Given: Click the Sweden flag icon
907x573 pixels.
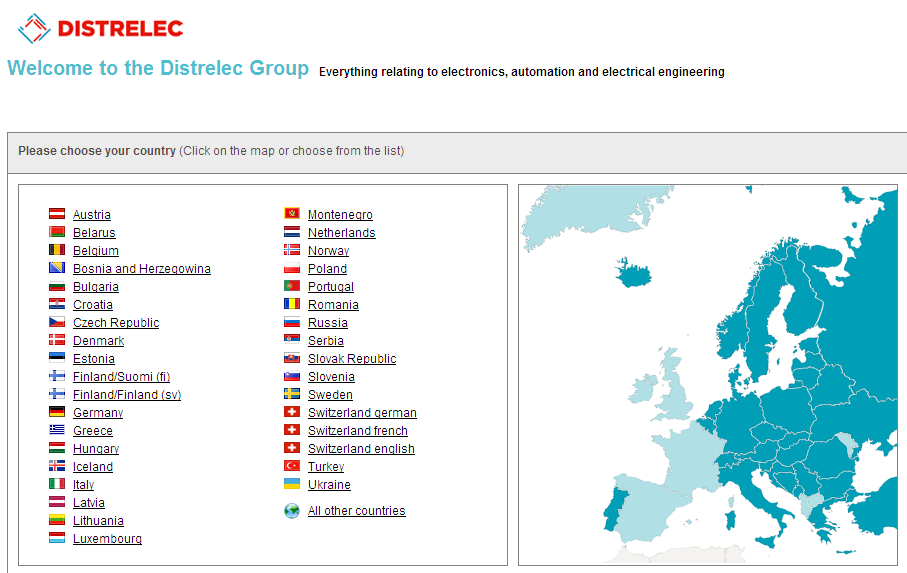Looking at the screenshot, I should (292, 394).
